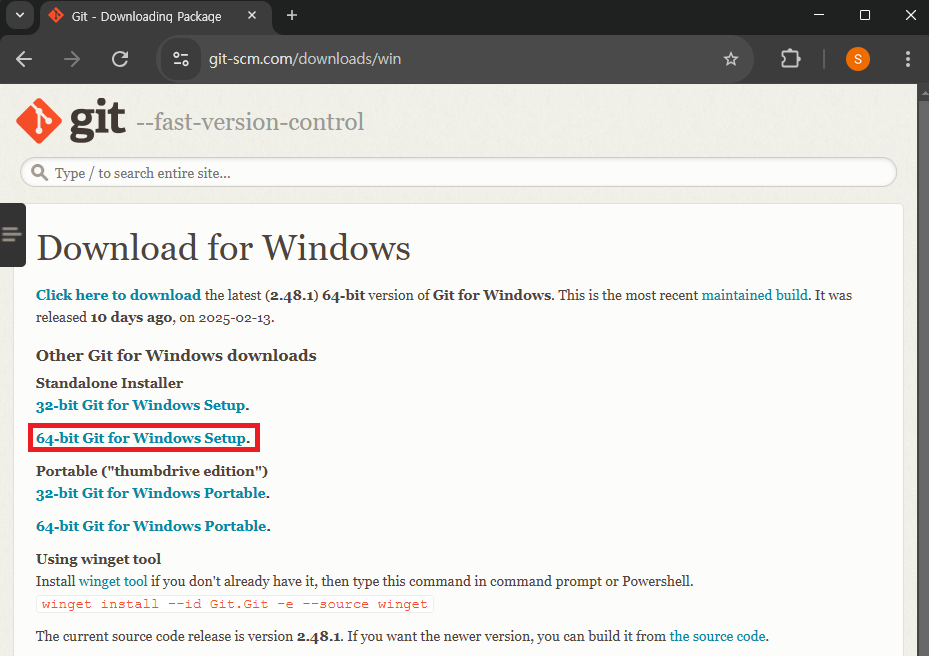Open a new browser tab
This screenshot has width=929, height=656.
point(291,15)
